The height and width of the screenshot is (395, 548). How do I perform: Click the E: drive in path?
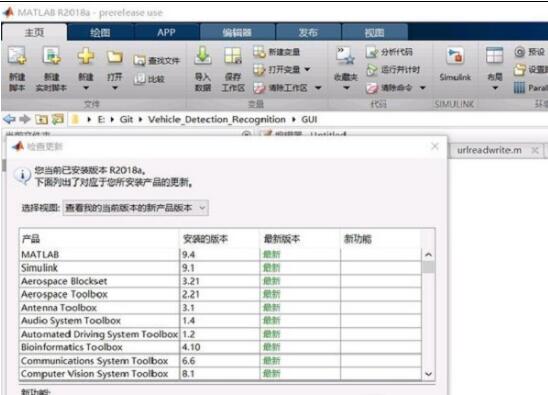pyautogui.click(x=101, y=120)
